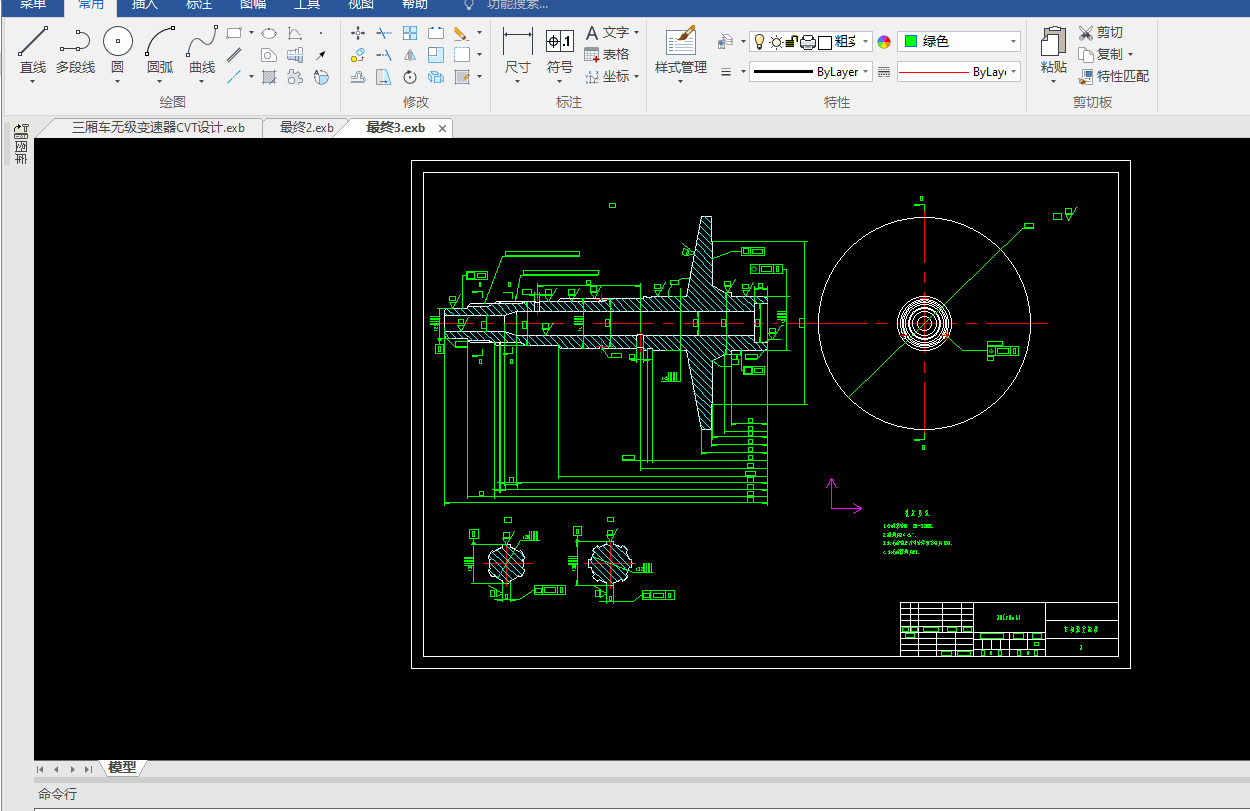Open 样式管理 style manager
Screen dimensions: 1250x811
(x=680, y=48)
